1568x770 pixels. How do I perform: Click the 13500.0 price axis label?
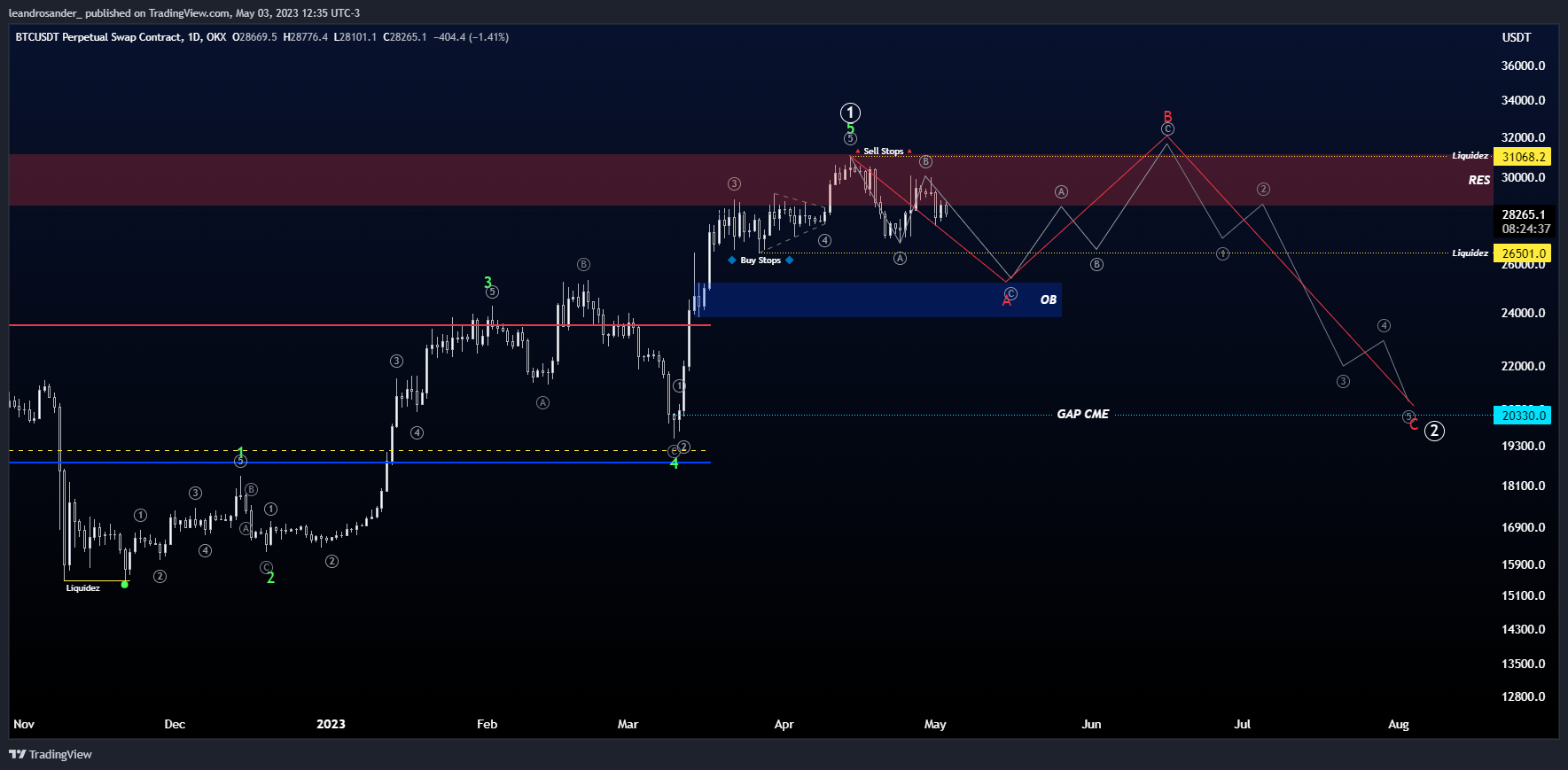(1524, 664)
